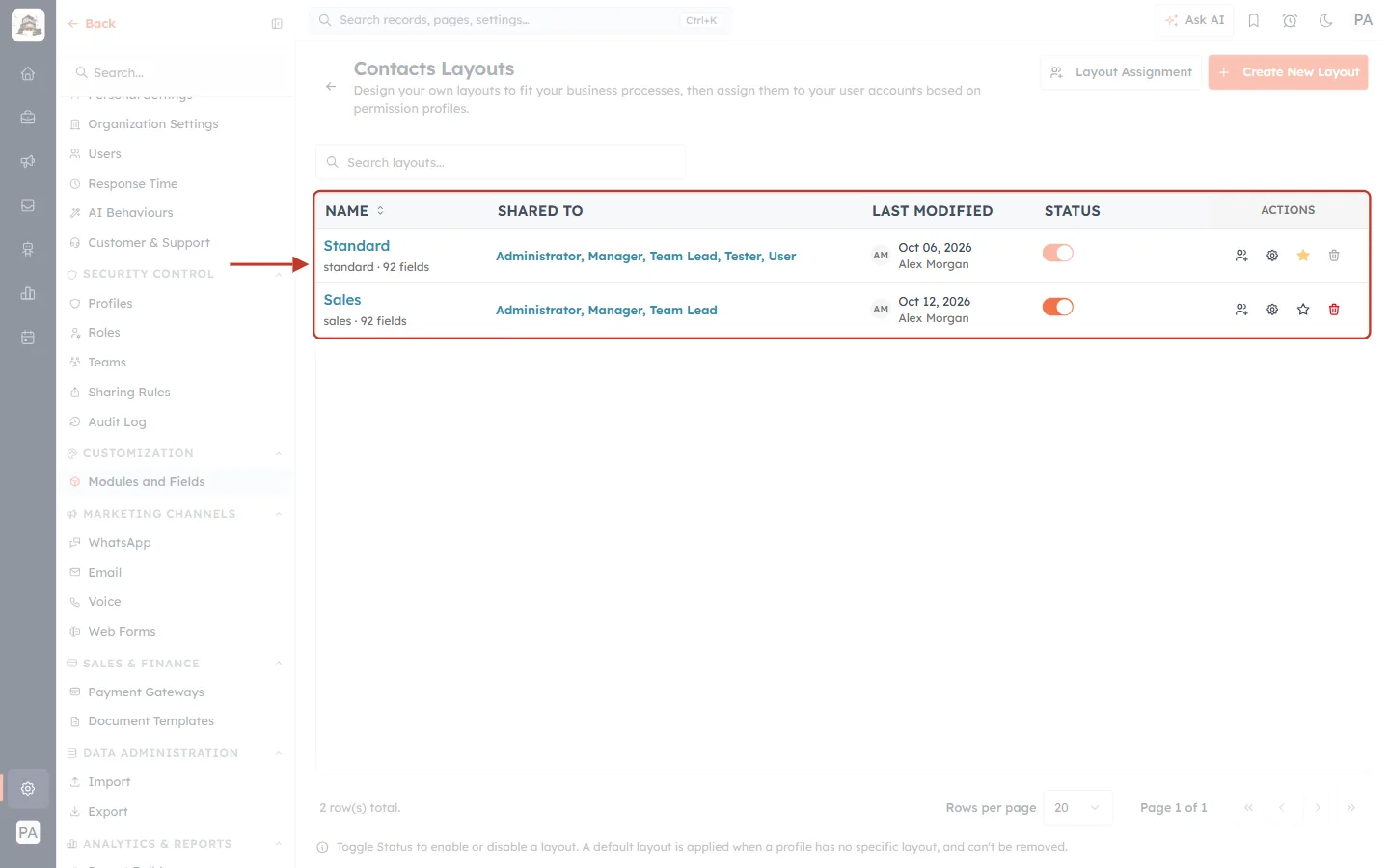1389x868 pixels.
Task: Click the Ask AI button
Action: pyautogui.click(x=1194, y=20)
